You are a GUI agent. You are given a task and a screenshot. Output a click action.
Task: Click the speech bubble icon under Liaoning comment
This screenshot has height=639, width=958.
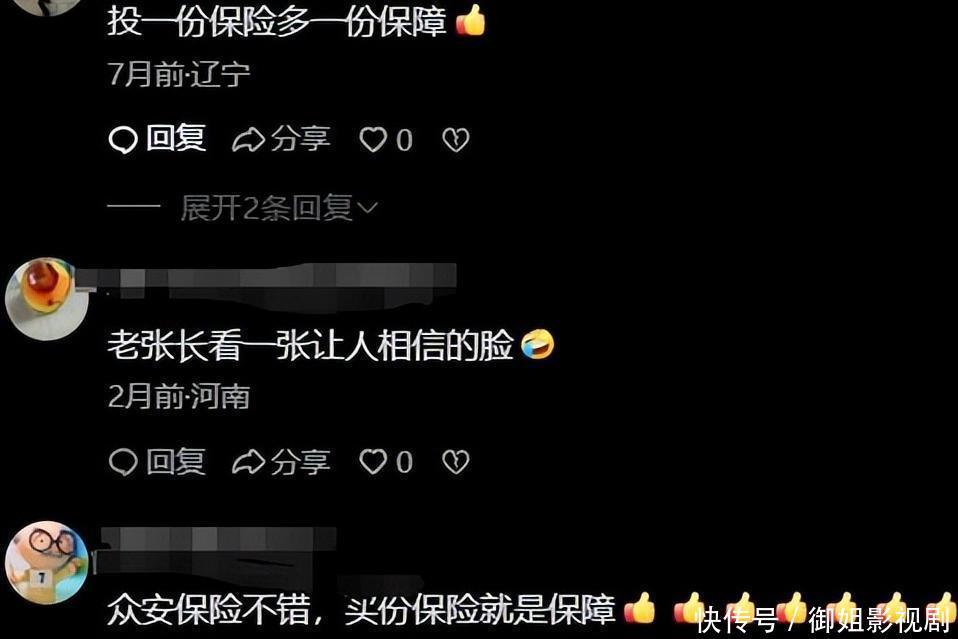click(x=122, y=140)
